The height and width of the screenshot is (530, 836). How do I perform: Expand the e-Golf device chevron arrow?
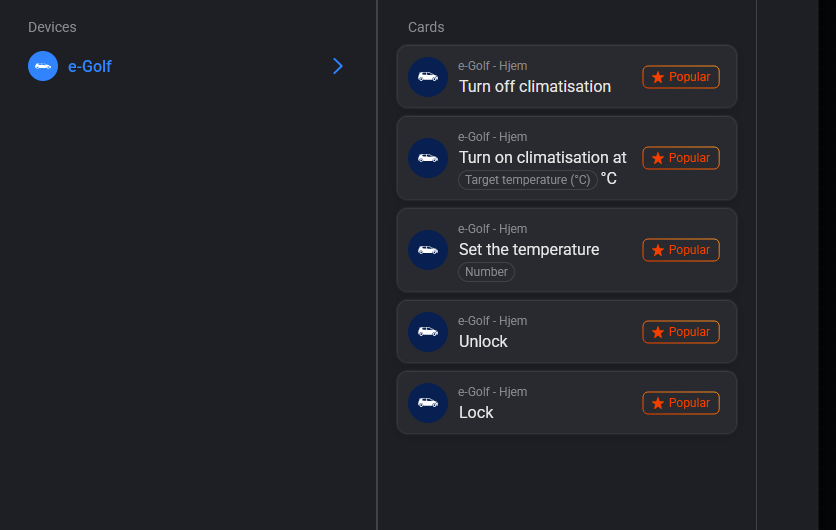coord(338,66)
